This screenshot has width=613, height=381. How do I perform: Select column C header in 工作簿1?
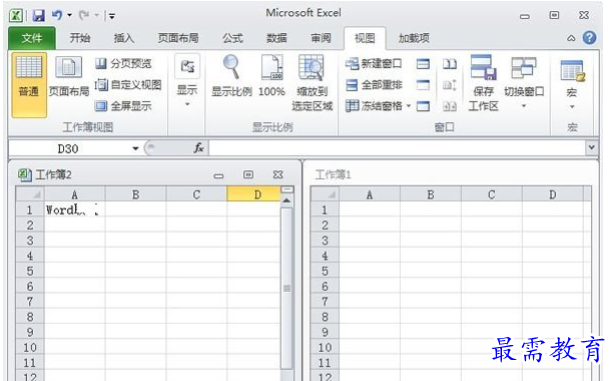pos(491,195)
